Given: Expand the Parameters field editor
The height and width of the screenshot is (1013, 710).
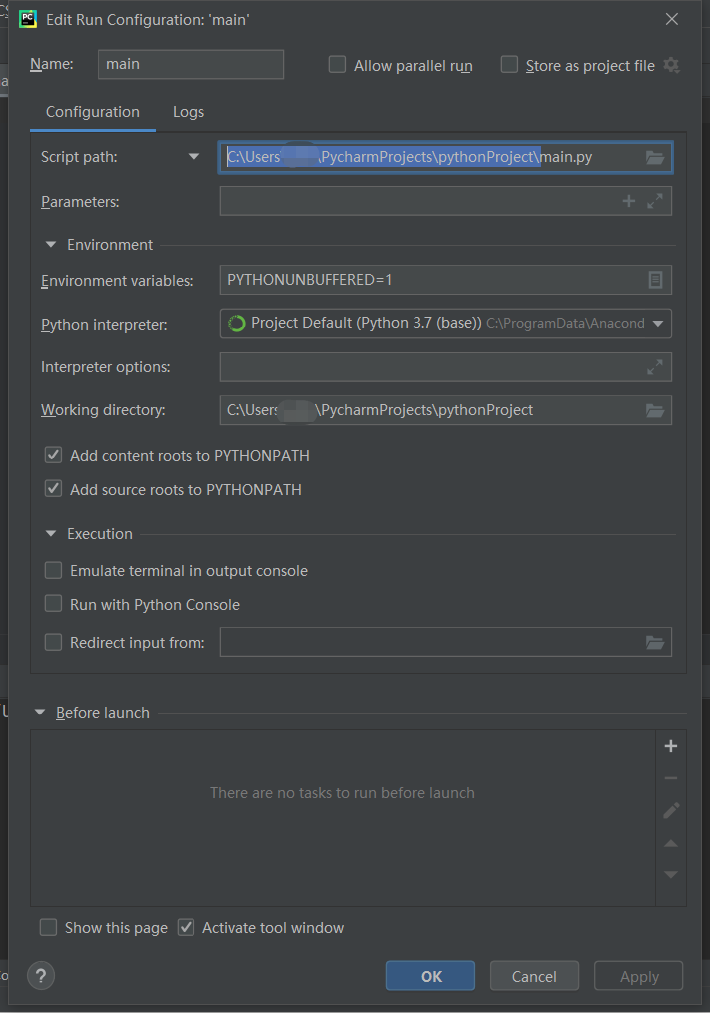Looking at the screenshot, I should pyautogui.click(x=655, y=201).
